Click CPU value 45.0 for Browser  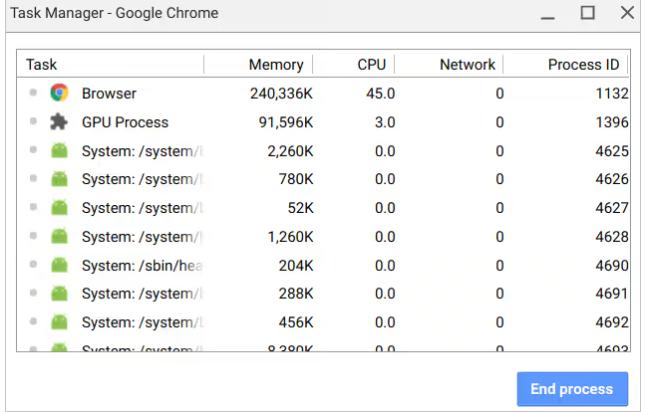381,94
